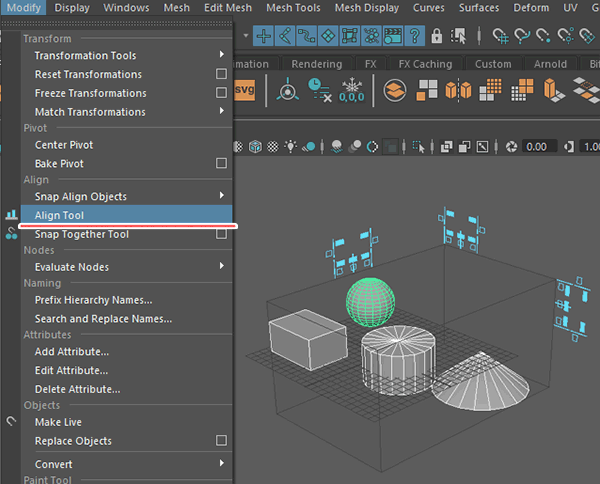The image size is (600, 484).
Task: Click the snowflake freeze transformations shelf icon
Action: point(353,91)
